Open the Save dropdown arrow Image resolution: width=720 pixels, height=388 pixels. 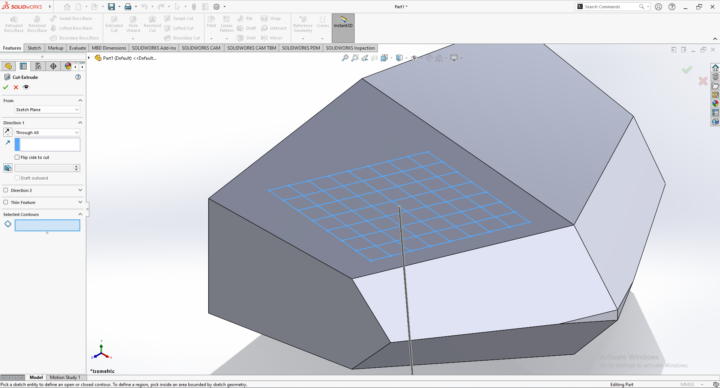pos(119,6)
